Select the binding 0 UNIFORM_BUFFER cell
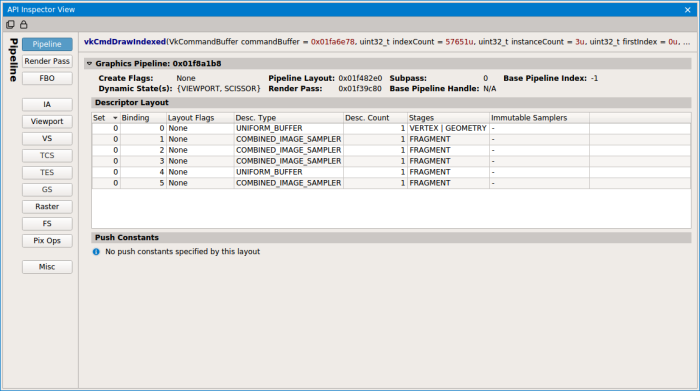This screenshot has height=391, width=700. (288, 129)
